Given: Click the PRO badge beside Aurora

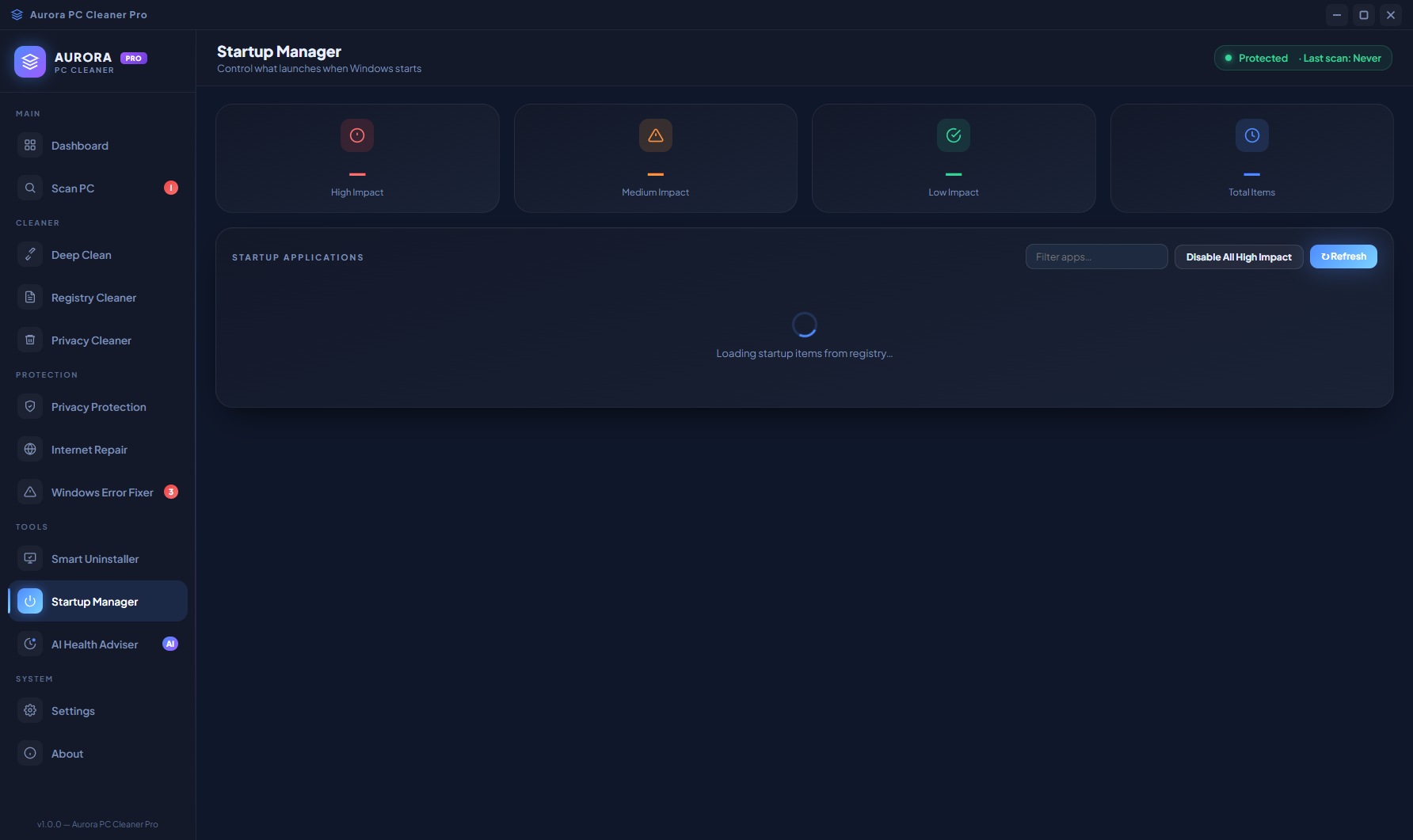Looking at the screenshot, I should click(134, 58).
